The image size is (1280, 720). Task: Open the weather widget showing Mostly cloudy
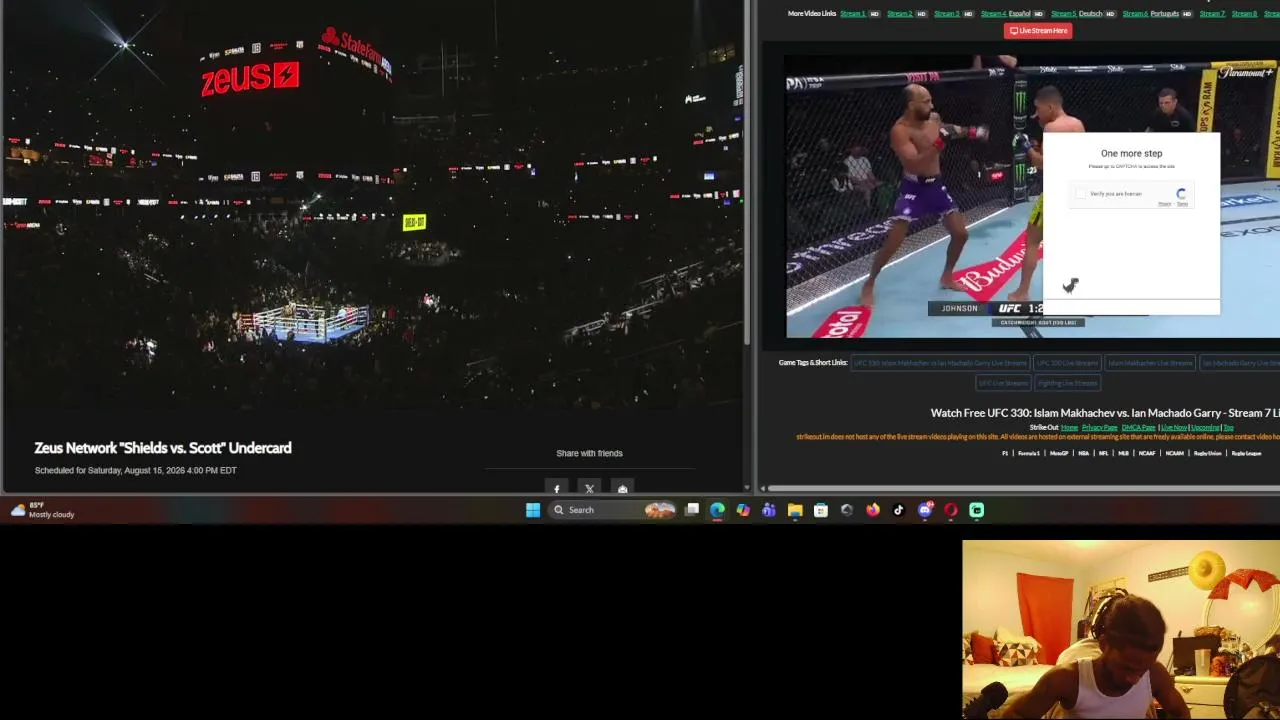(x=42, y=510)
